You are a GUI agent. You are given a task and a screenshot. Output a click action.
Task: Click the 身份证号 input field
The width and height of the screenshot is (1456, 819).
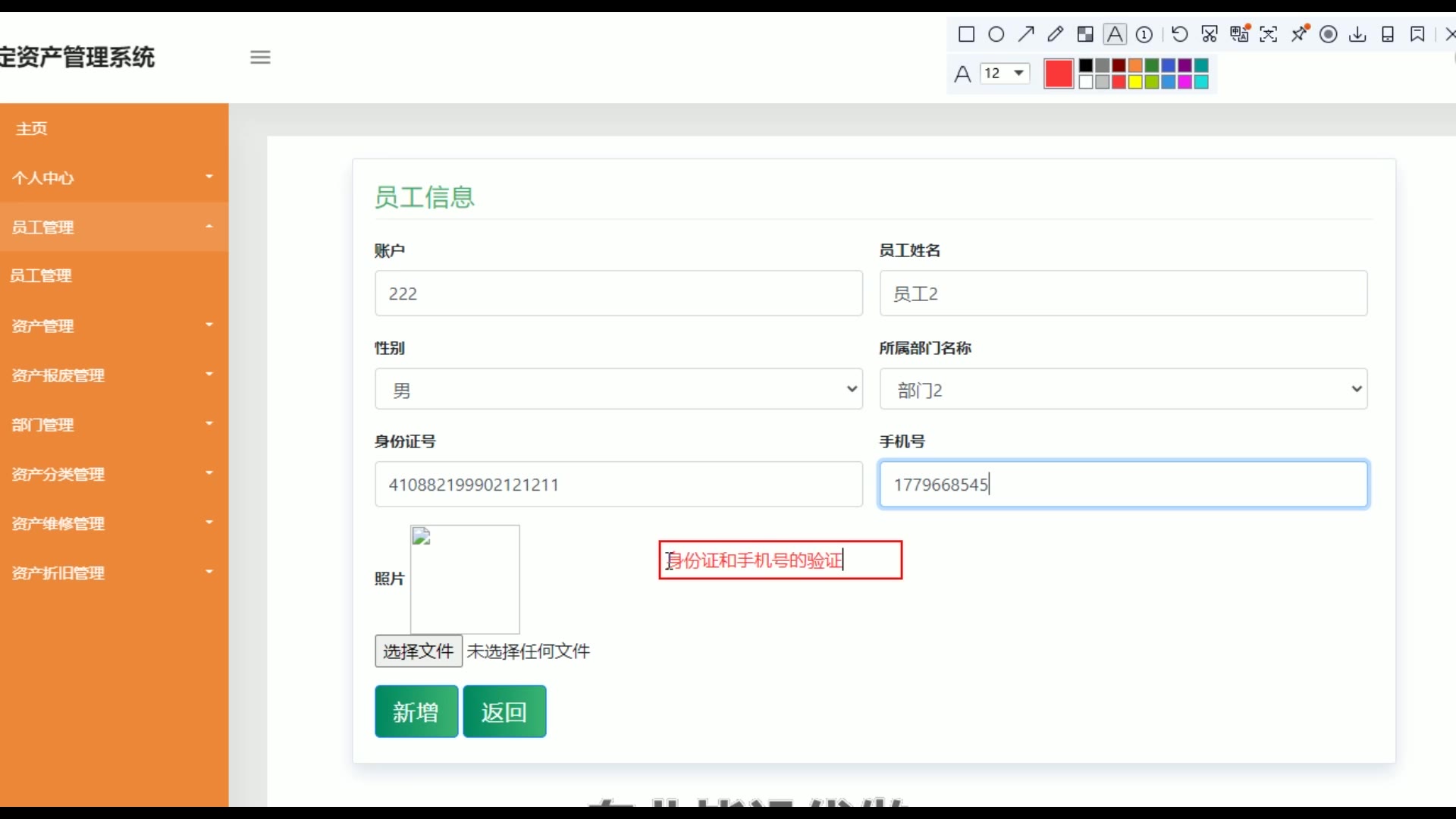pos(618,484)
